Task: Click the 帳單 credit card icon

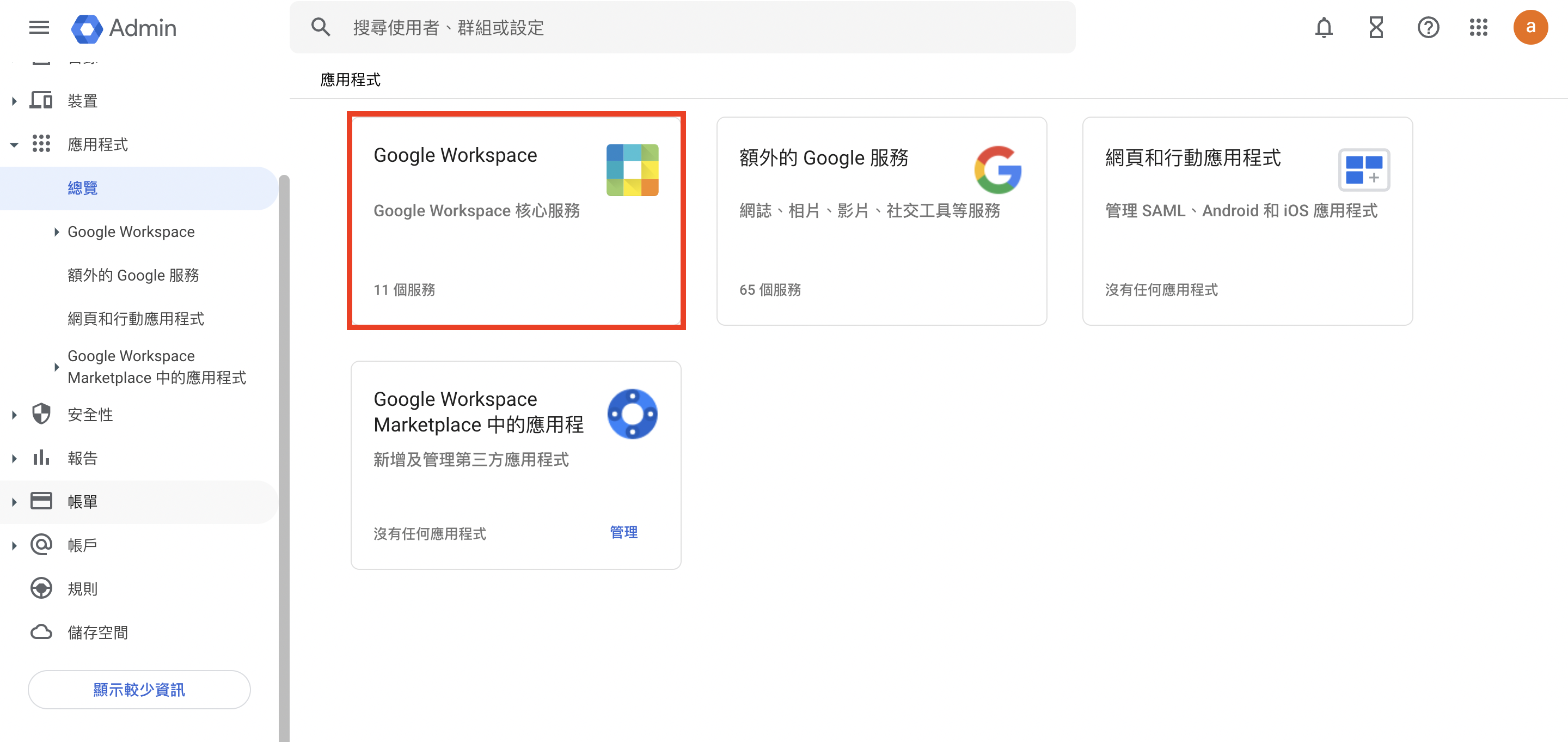Action: (41, 501)
